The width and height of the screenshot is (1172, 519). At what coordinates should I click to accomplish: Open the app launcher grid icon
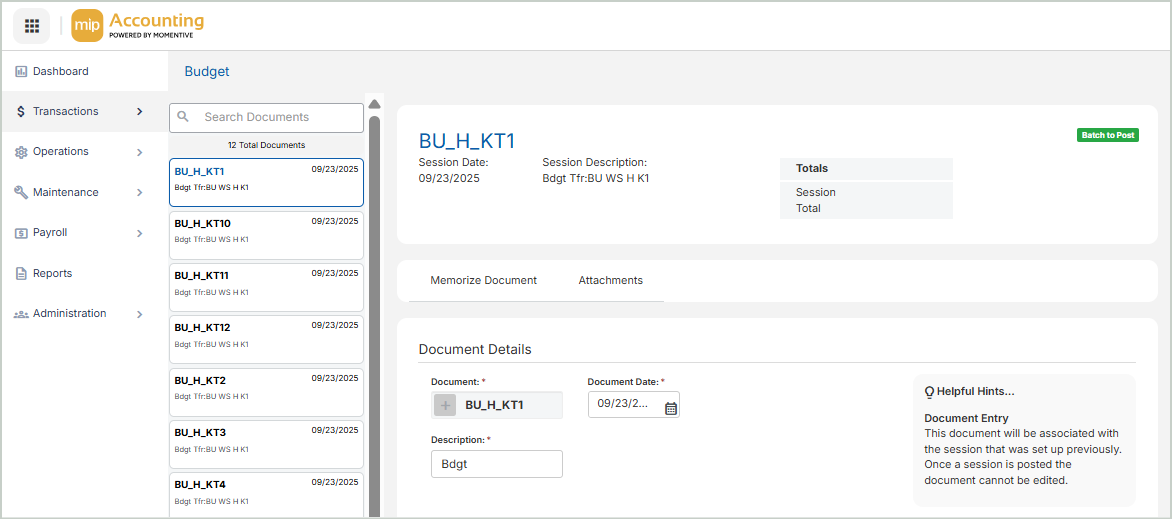pyautogui.click(x=32, y=26)
